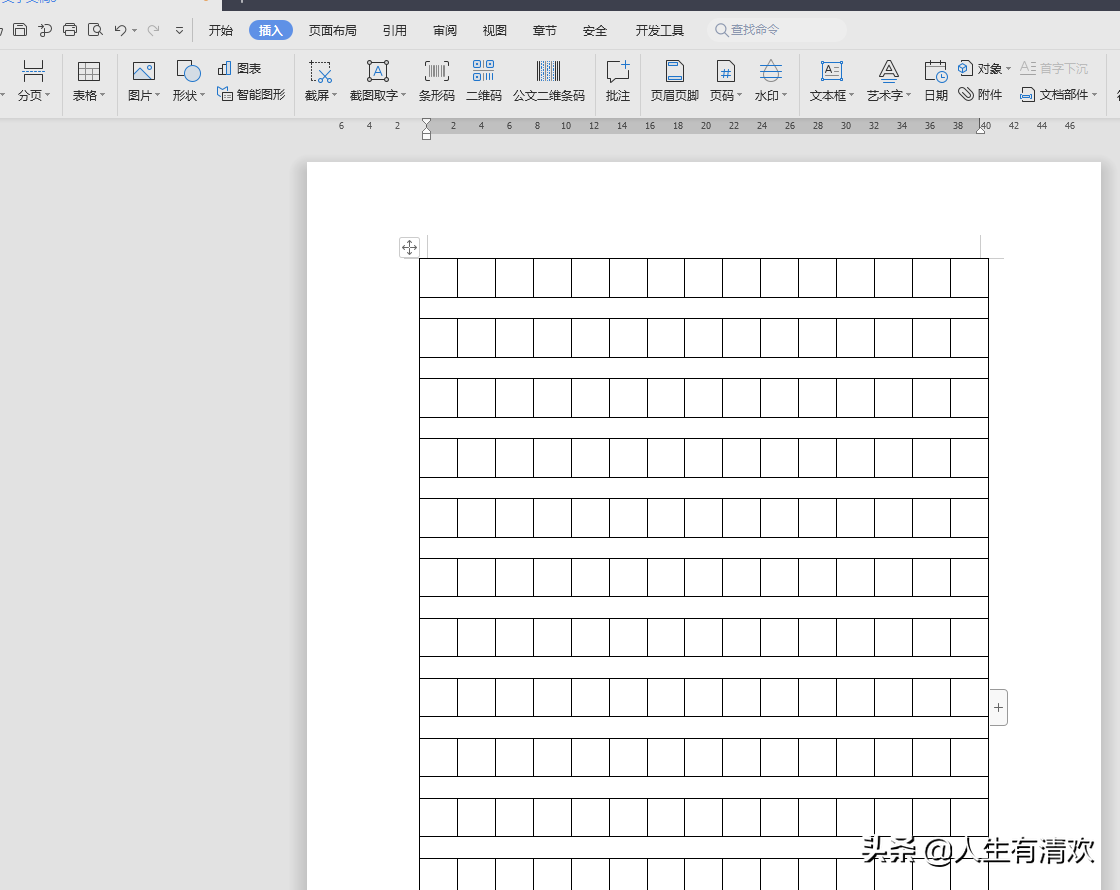Open 文档部件 document parts
The image size is (1120, 890).
1054,94
